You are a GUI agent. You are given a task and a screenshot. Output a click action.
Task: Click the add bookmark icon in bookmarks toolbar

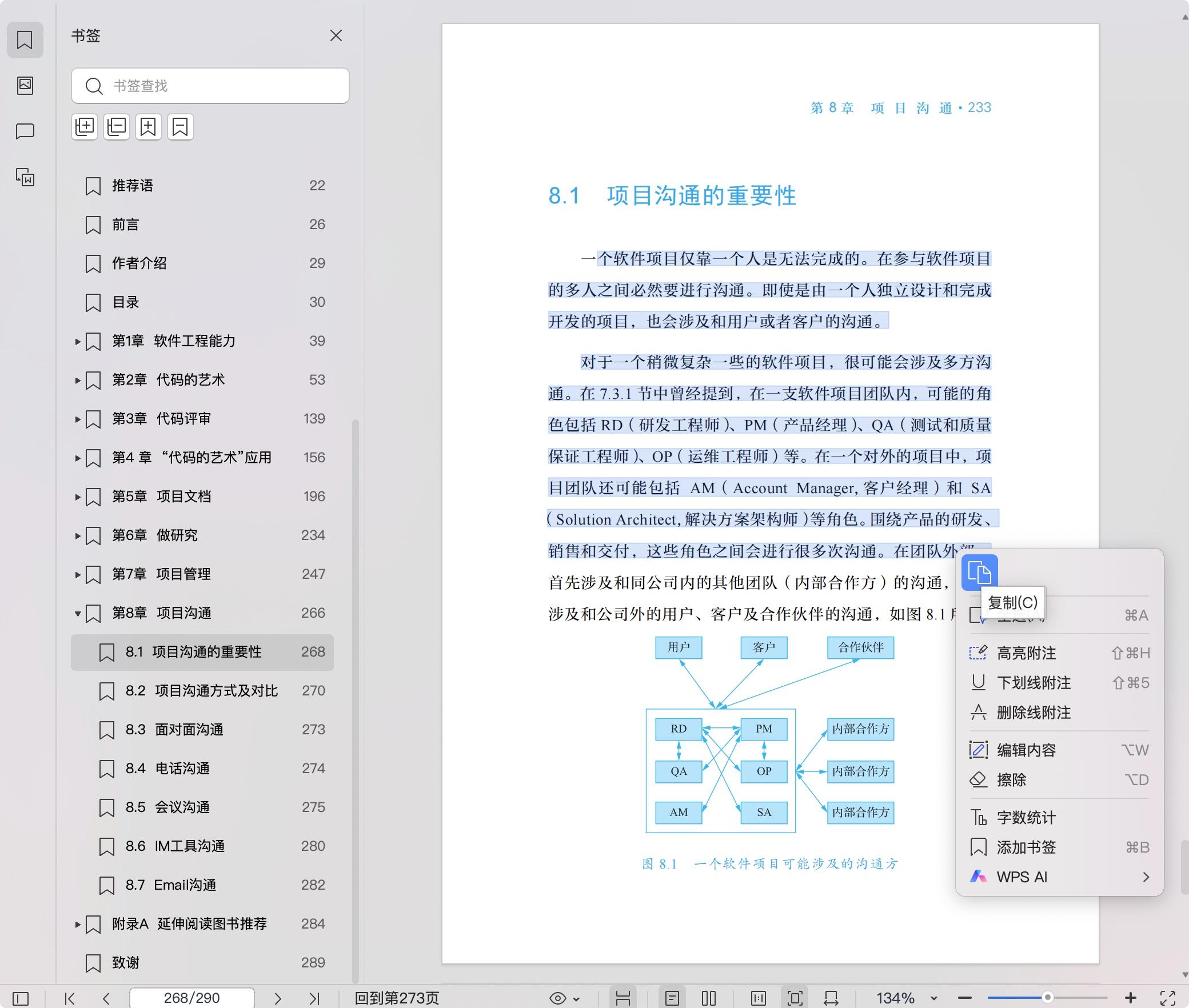(148, 127)
